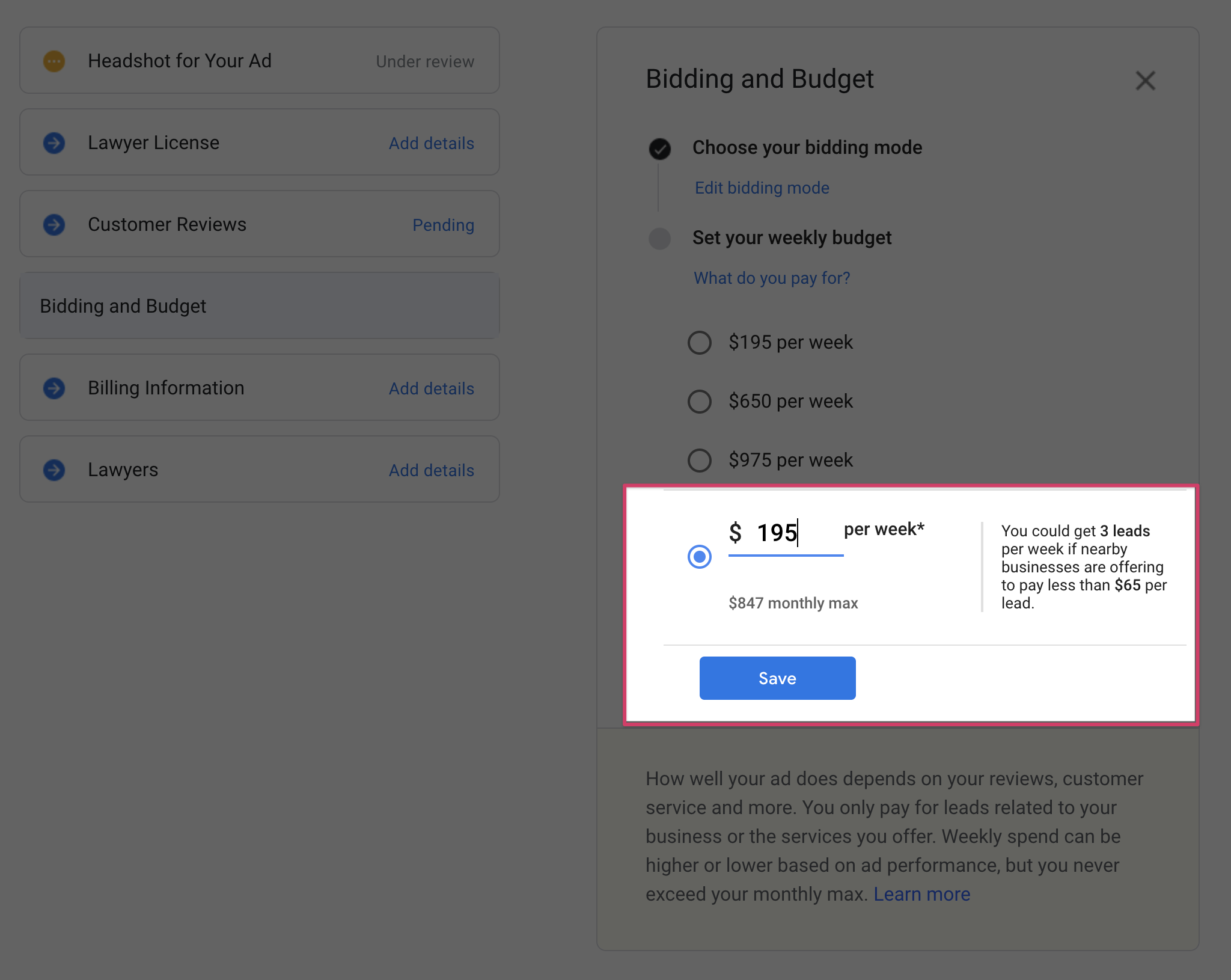Open the Bidding and Budget section
Image resolution: width=1231 pixels, height=980 pixels.
point(260,306)
